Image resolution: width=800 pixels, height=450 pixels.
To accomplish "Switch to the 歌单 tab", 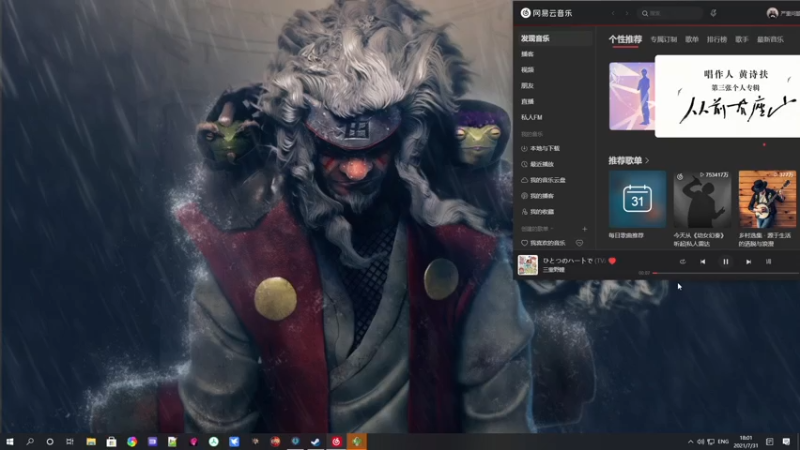I will click(692, 39).
